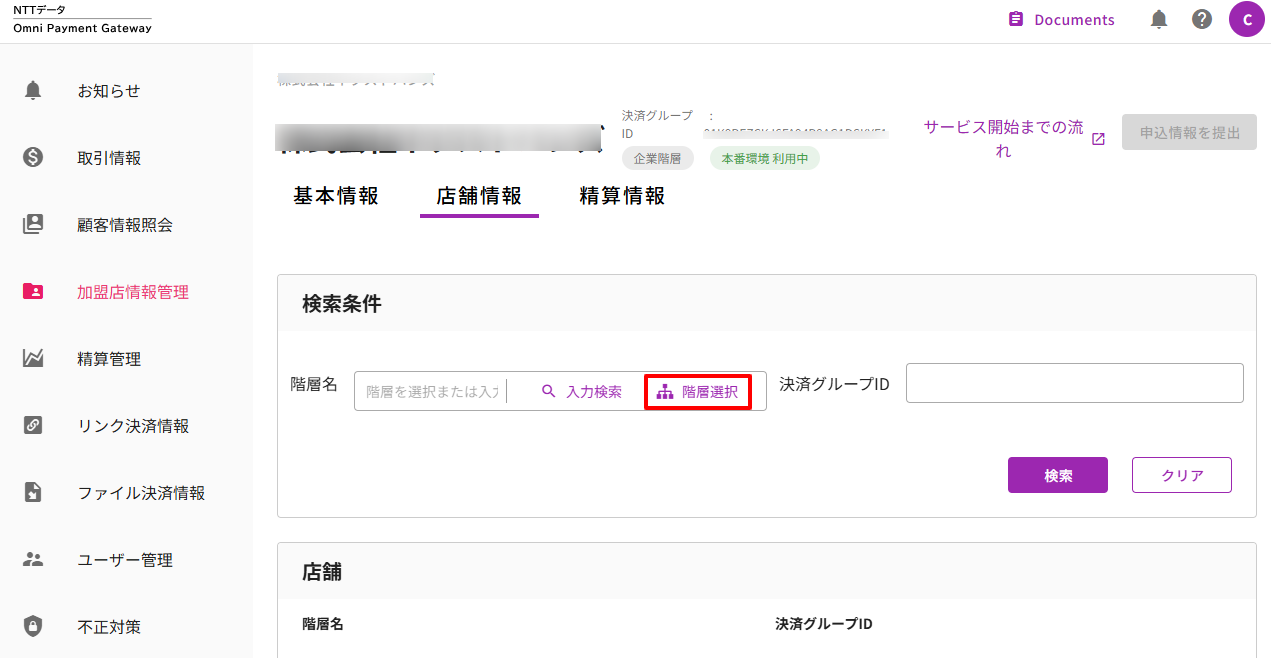This screenshot has height=658, width=1271.
Task: Click the 精算管理 chart icon
Action: [33, 359]
